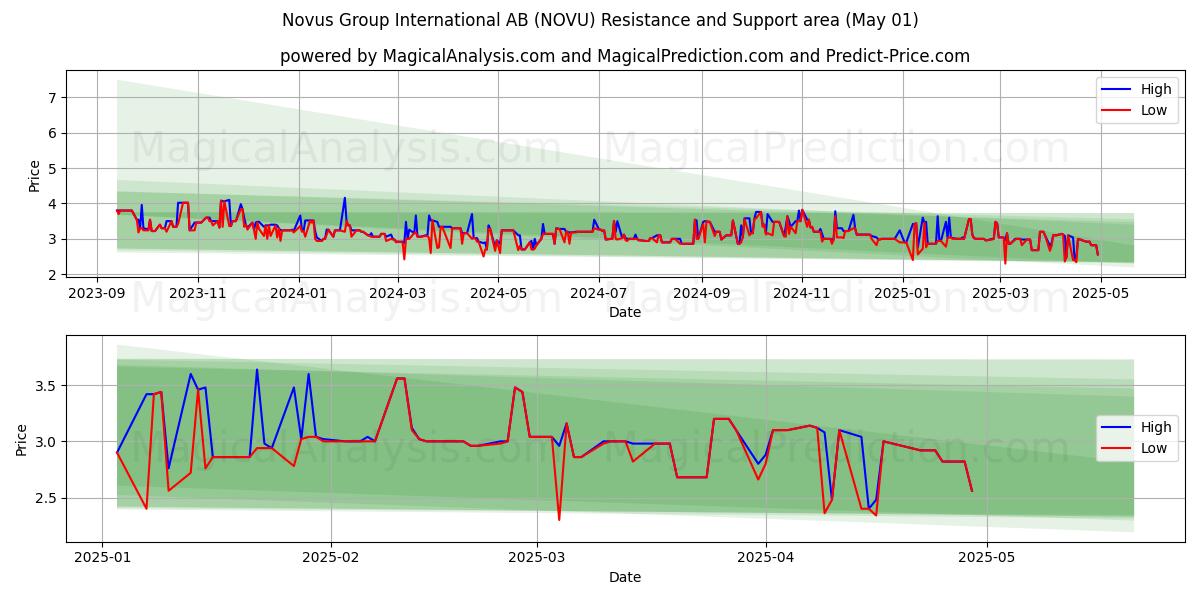1200x600 pixels.
Task: Select the '2025-05' tick label on top x-axis
Action: pos(1101,293)
